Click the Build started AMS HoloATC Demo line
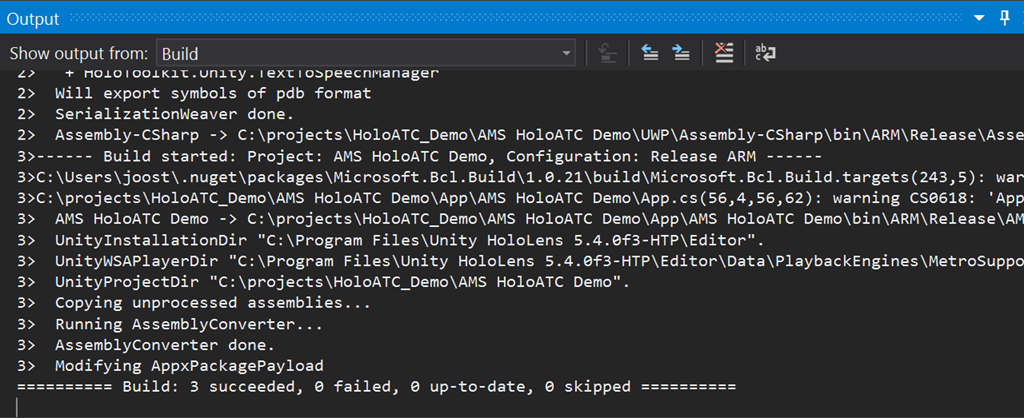 [x=419, y=157]
